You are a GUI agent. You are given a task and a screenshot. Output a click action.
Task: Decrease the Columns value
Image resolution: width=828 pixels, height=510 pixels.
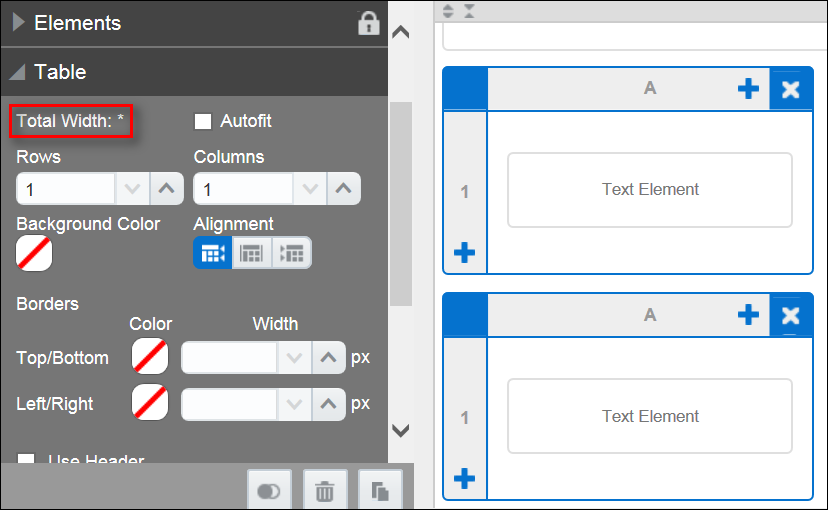pyautogui.click(x=310, y=188)
